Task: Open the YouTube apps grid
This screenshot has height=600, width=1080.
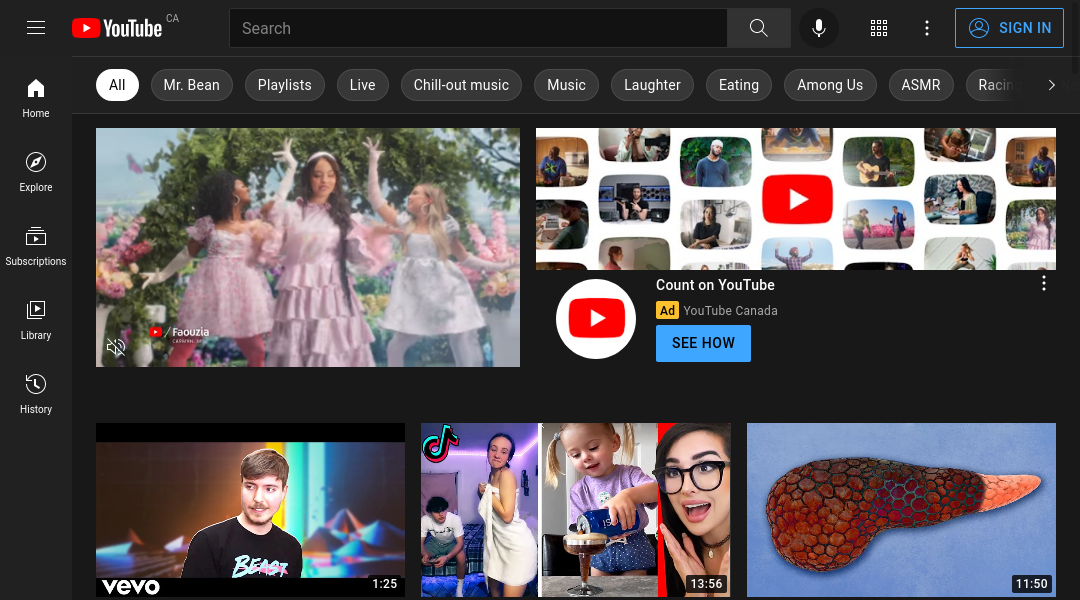Action: click(879, 28)
